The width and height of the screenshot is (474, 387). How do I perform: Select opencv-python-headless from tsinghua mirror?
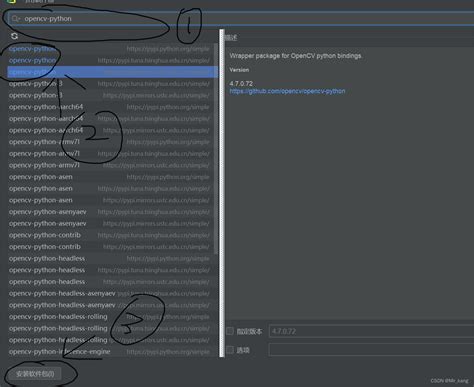point(112,270)
